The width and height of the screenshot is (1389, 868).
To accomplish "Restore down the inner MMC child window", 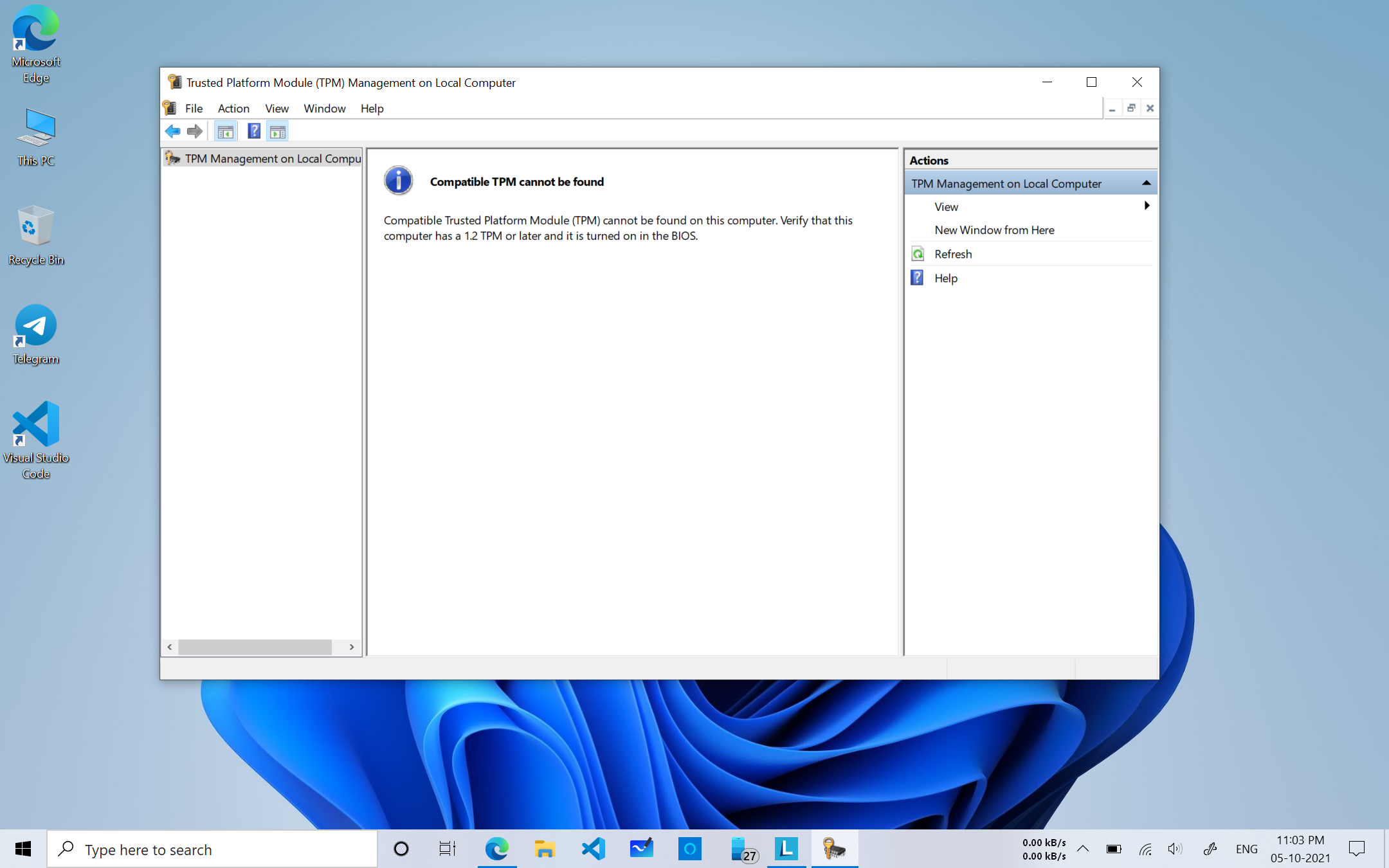I will coord(1130,108).
